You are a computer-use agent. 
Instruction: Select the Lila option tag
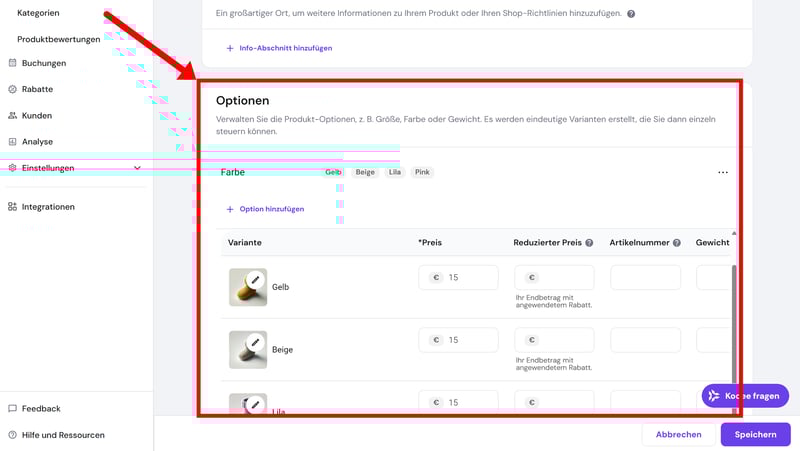(395, 172)
